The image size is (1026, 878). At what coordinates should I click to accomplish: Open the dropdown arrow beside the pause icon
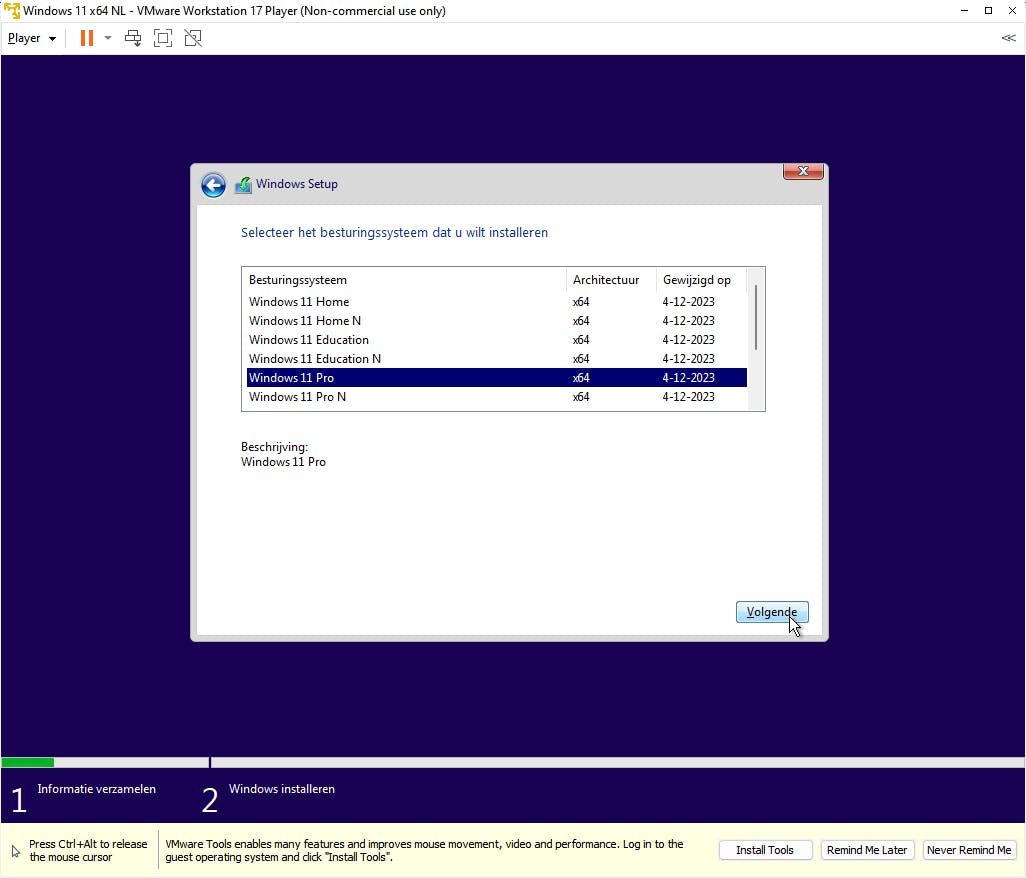coord(108,38)
